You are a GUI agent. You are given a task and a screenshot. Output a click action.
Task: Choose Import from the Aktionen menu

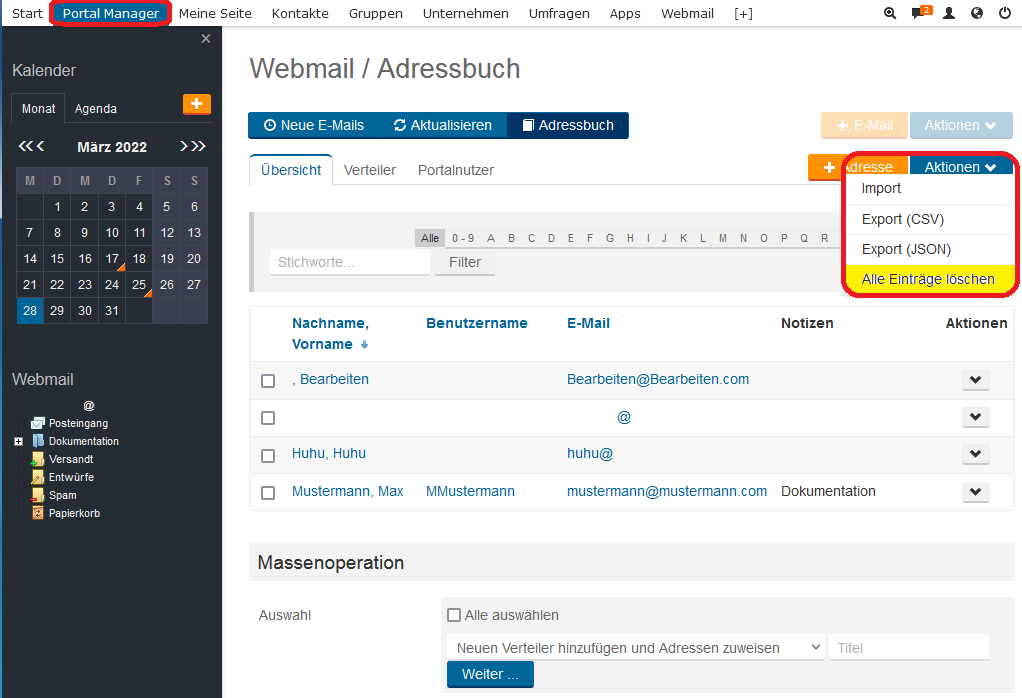tap(931, 188)
